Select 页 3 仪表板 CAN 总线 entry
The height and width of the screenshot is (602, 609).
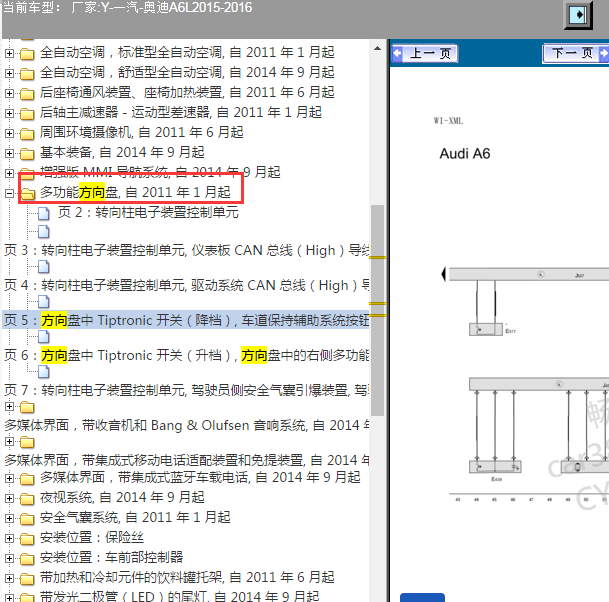186,251
